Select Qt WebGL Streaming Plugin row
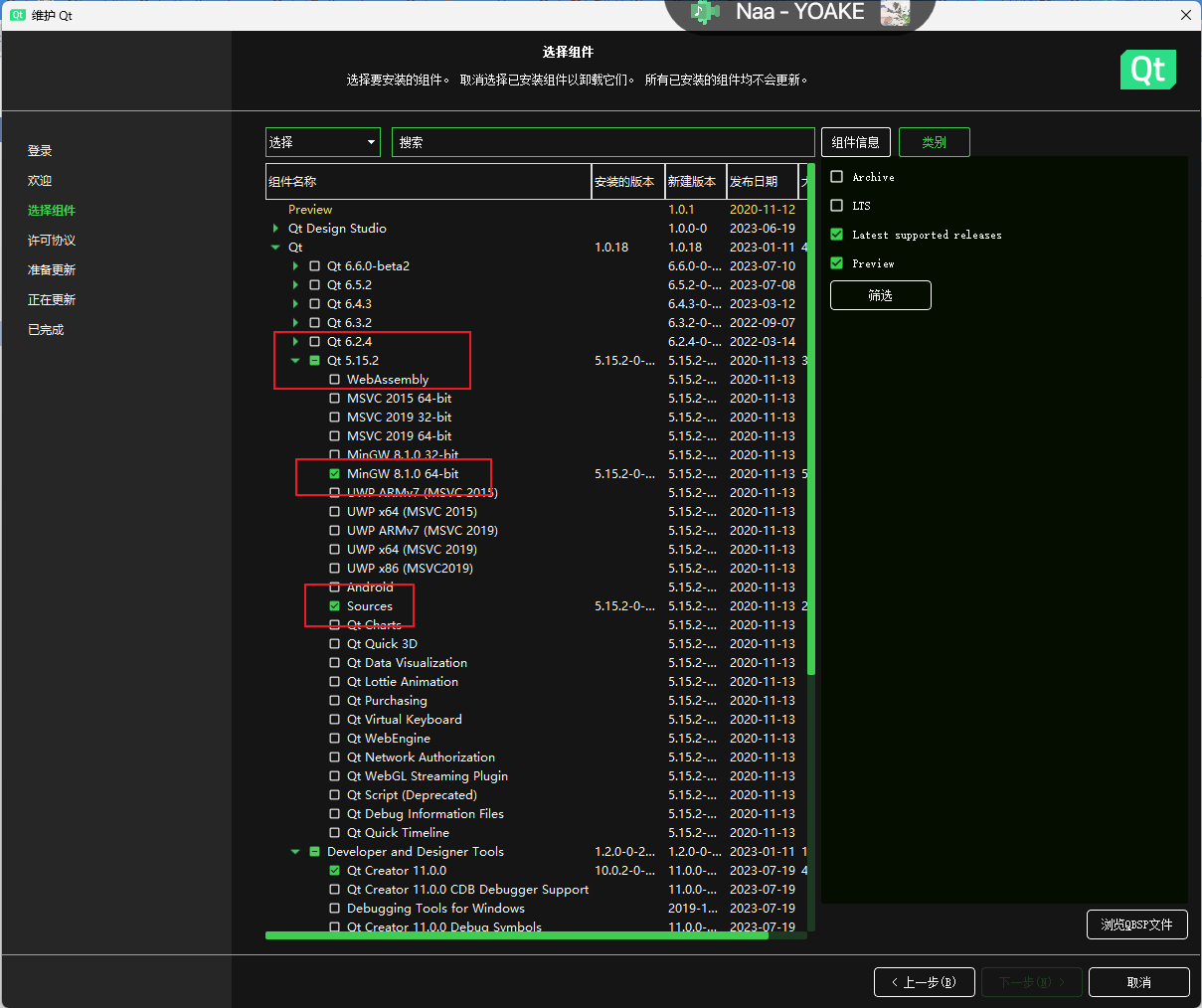The height and width of the screenshot is (1008, 1202). 536,776
